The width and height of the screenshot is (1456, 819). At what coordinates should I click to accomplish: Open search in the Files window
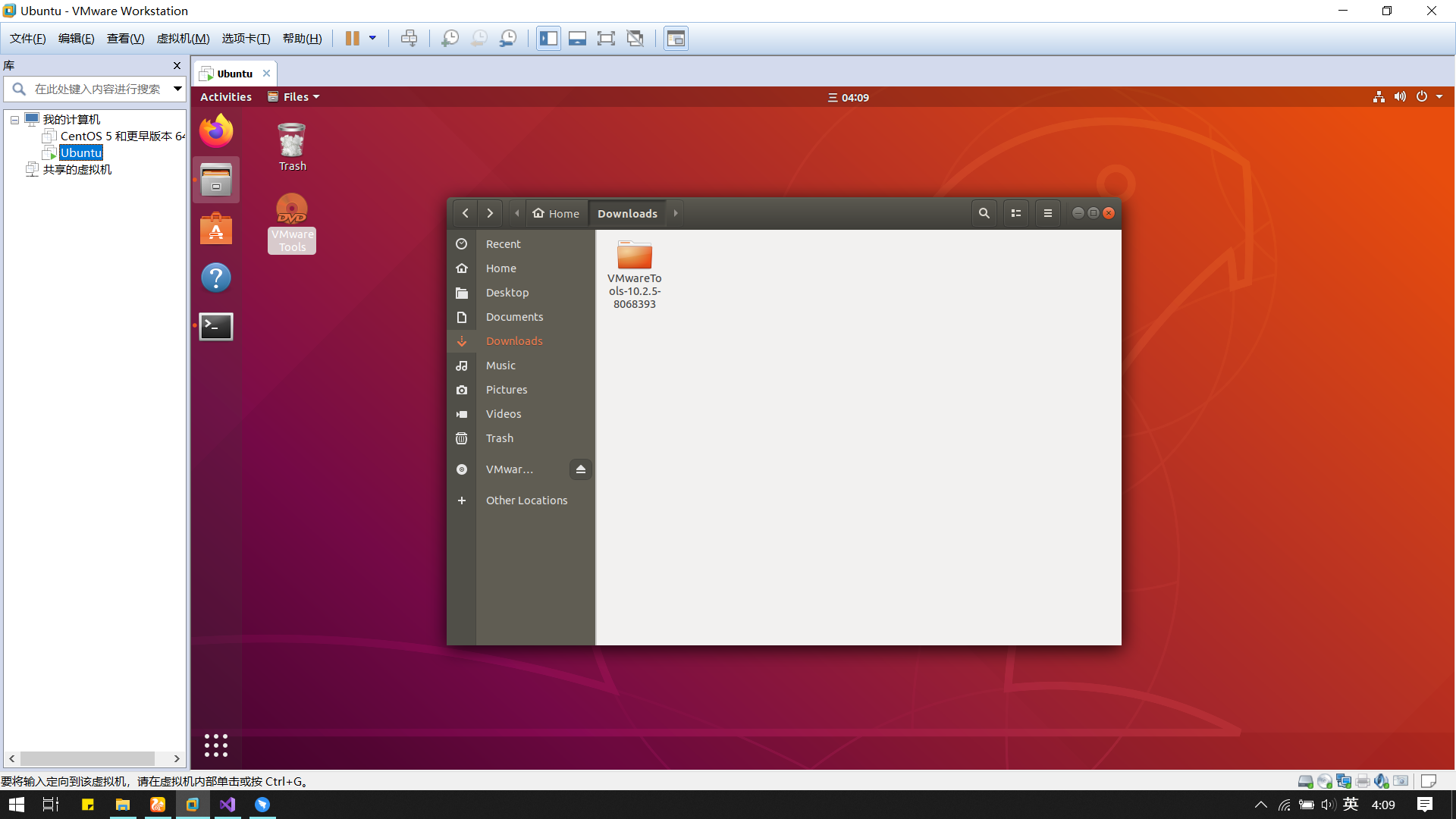click(x=984, y=214)
